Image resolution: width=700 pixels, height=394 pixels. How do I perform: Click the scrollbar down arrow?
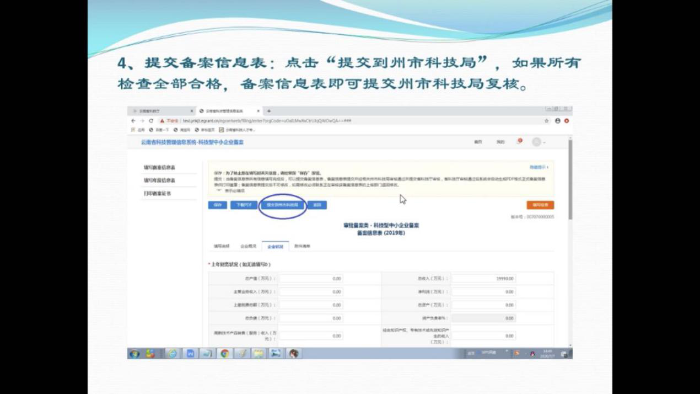tap(570, 345)
